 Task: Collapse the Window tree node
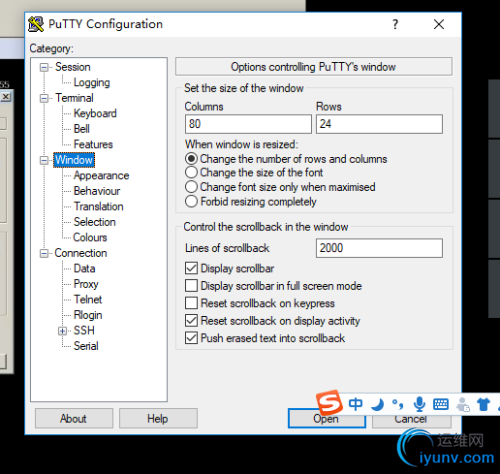(x=44, y=160)
